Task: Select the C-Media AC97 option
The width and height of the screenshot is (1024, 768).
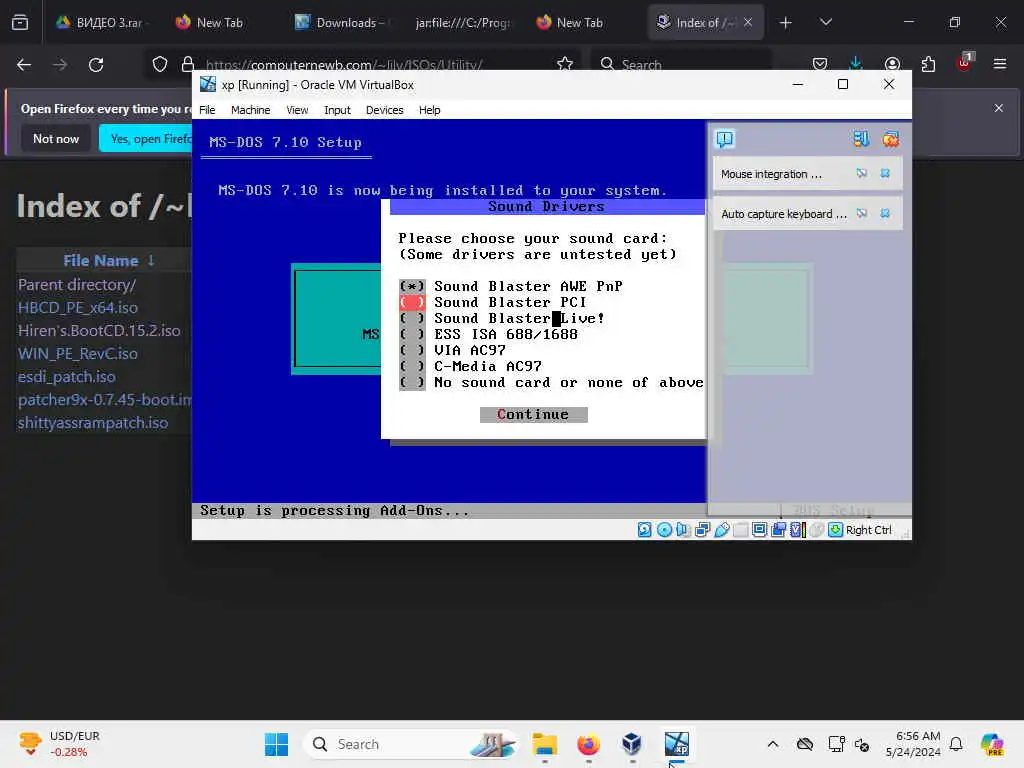Action: 470,366
